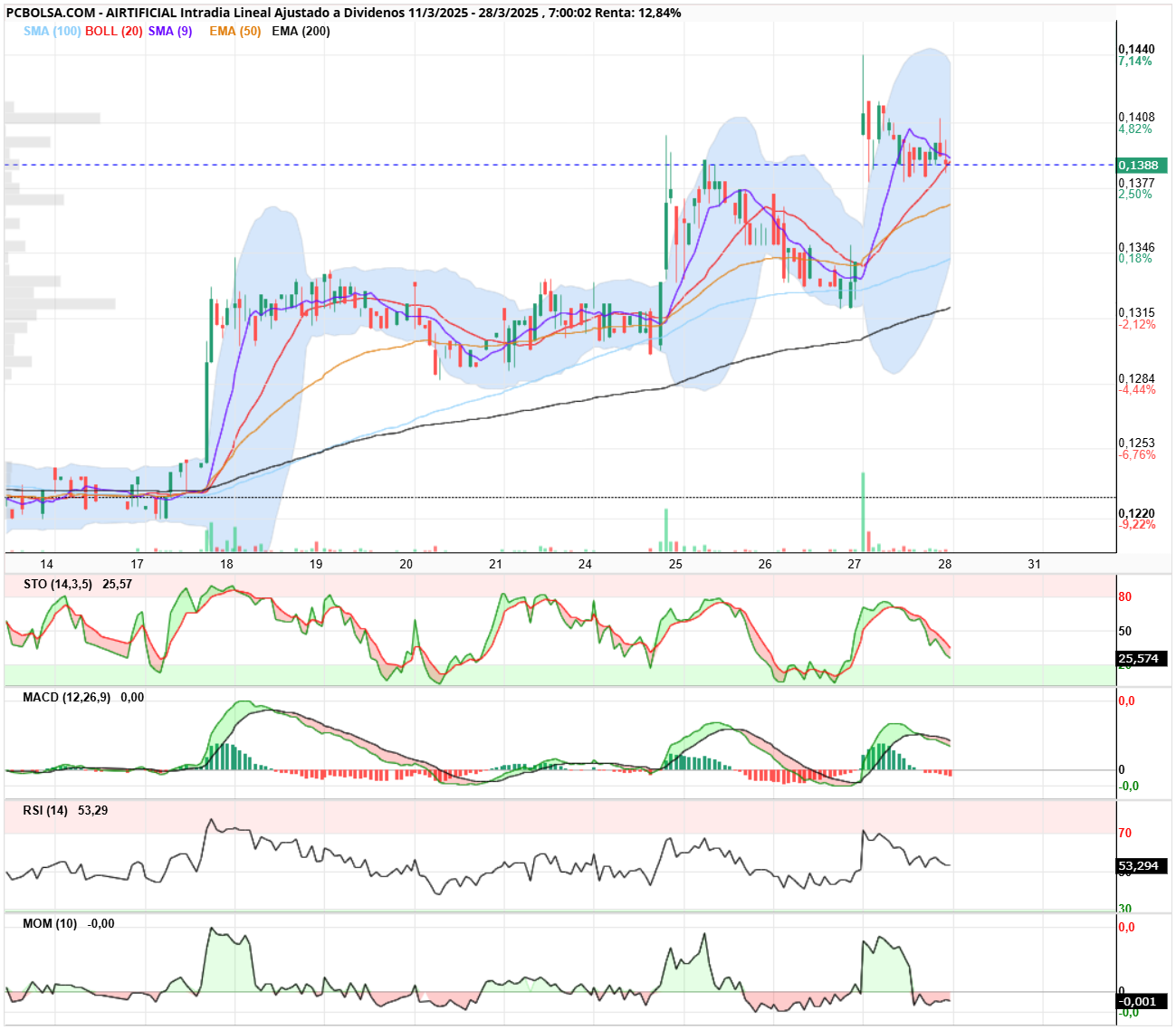Click the 25,574 stochastic value tag
This screenshot has width=1176, height=1030.
(1141, 659)
